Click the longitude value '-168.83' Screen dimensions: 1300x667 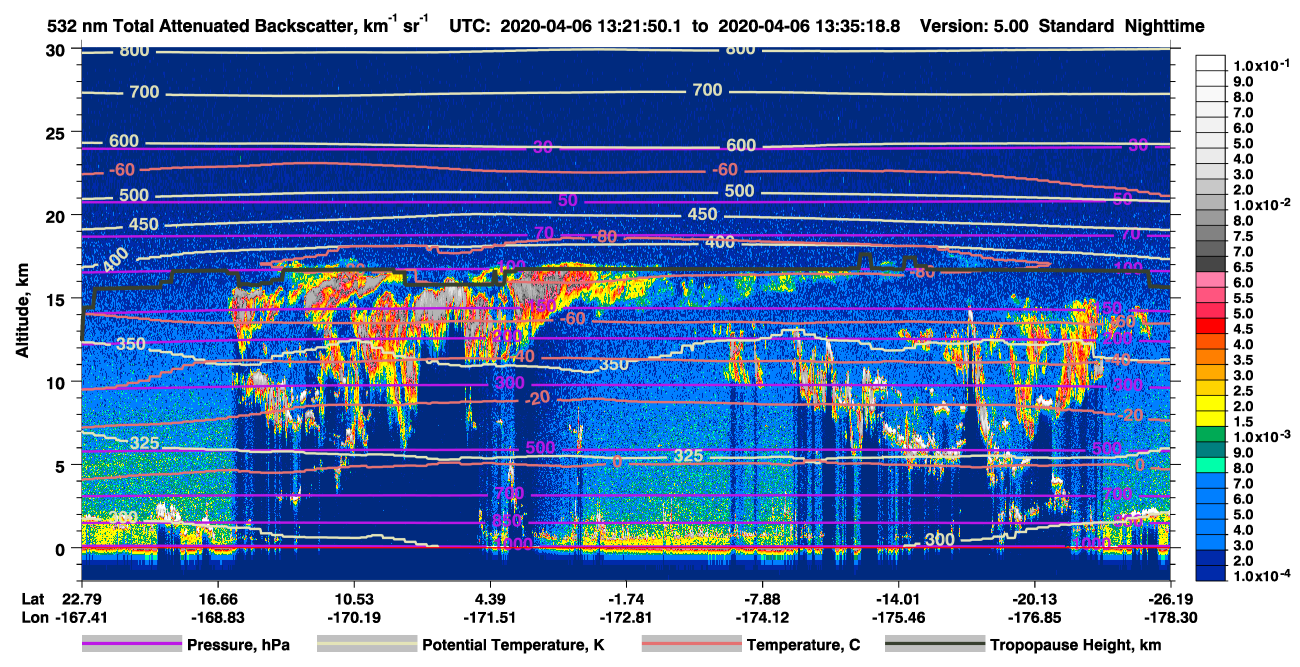click(217, 617)
